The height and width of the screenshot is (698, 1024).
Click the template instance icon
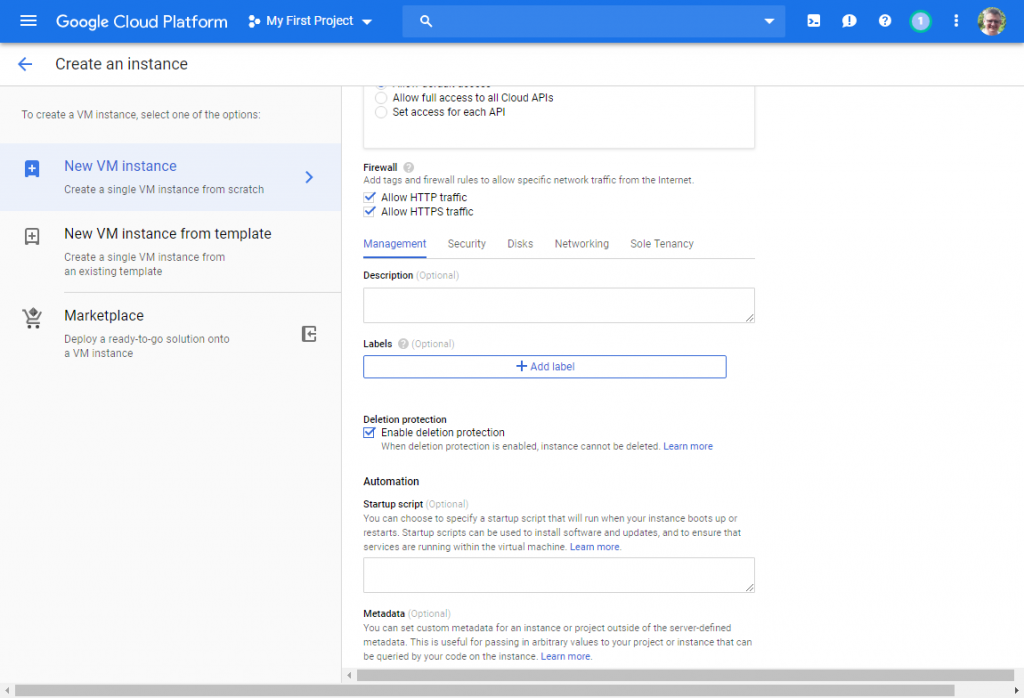[x=32, y=236]
